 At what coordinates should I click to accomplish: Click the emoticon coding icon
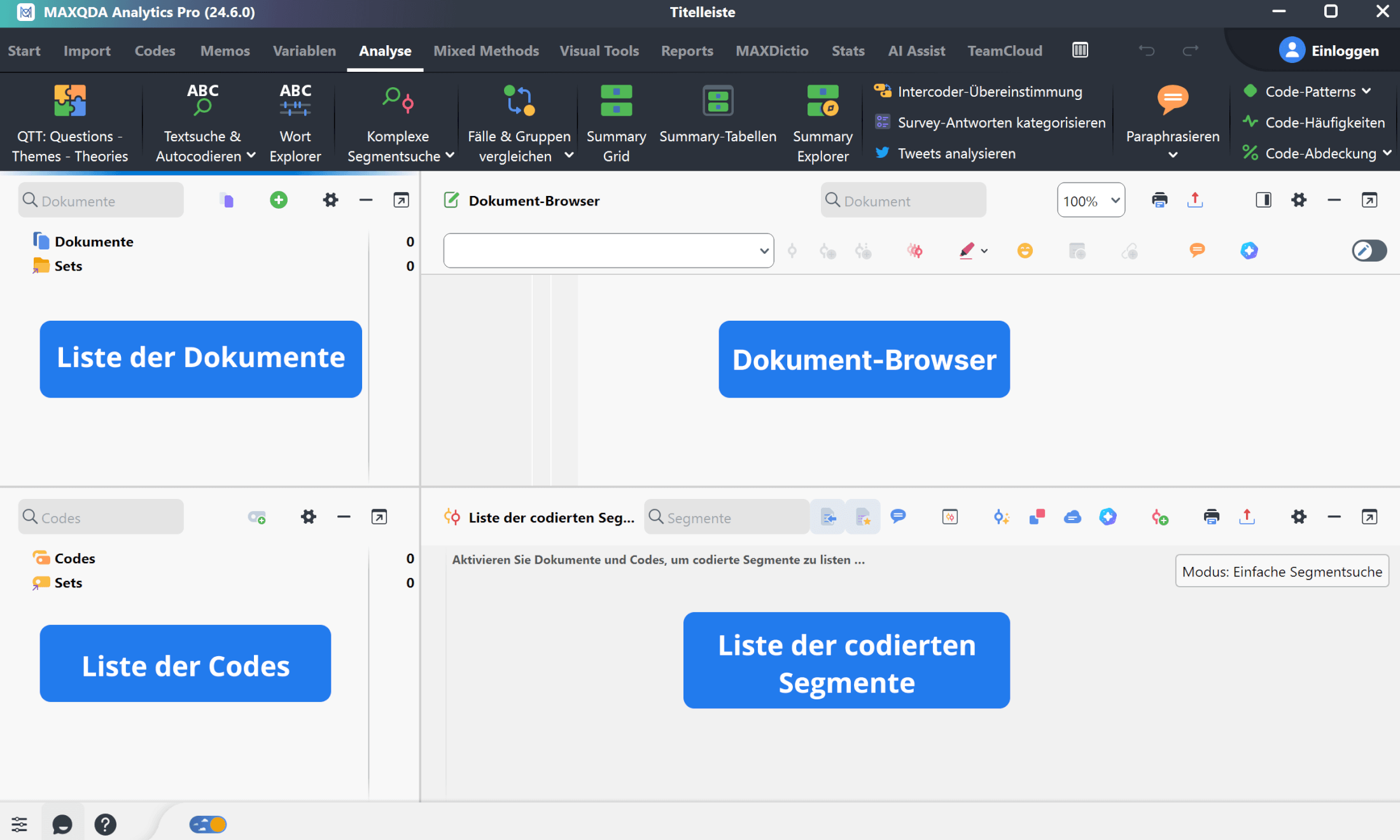[1025, 251]
